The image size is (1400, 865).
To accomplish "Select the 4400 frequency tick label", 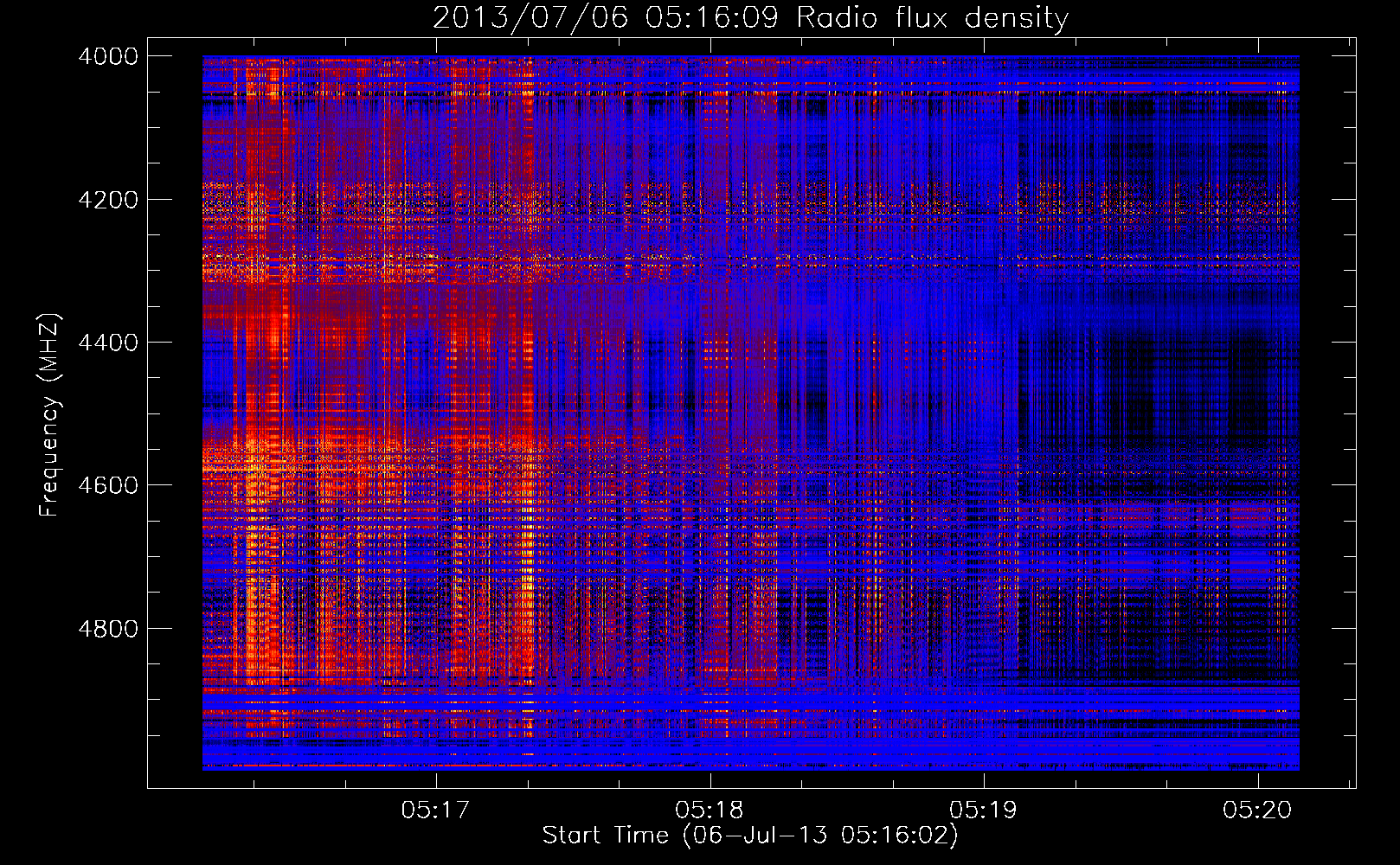I will click(x=108, y=343).
